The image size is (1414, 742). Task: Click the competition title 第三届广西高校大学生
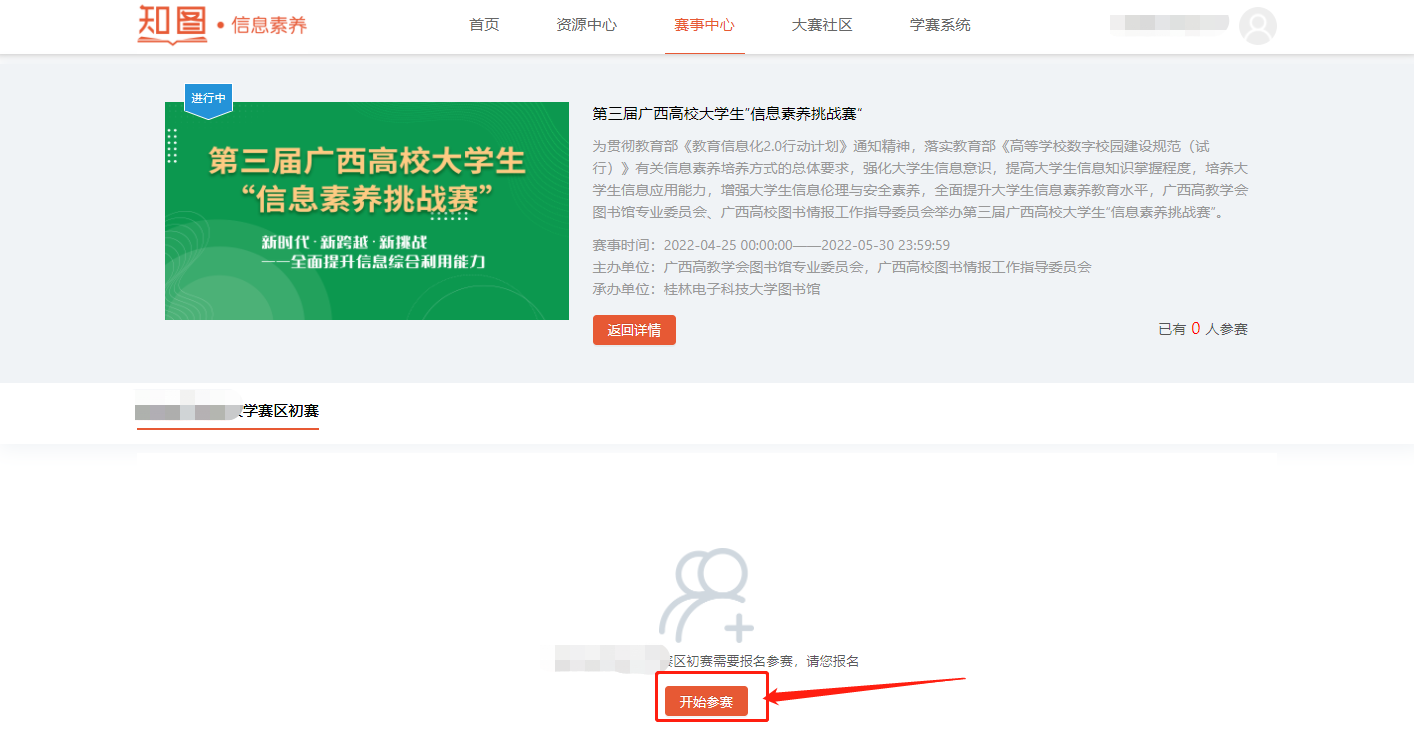pos(727,113)
